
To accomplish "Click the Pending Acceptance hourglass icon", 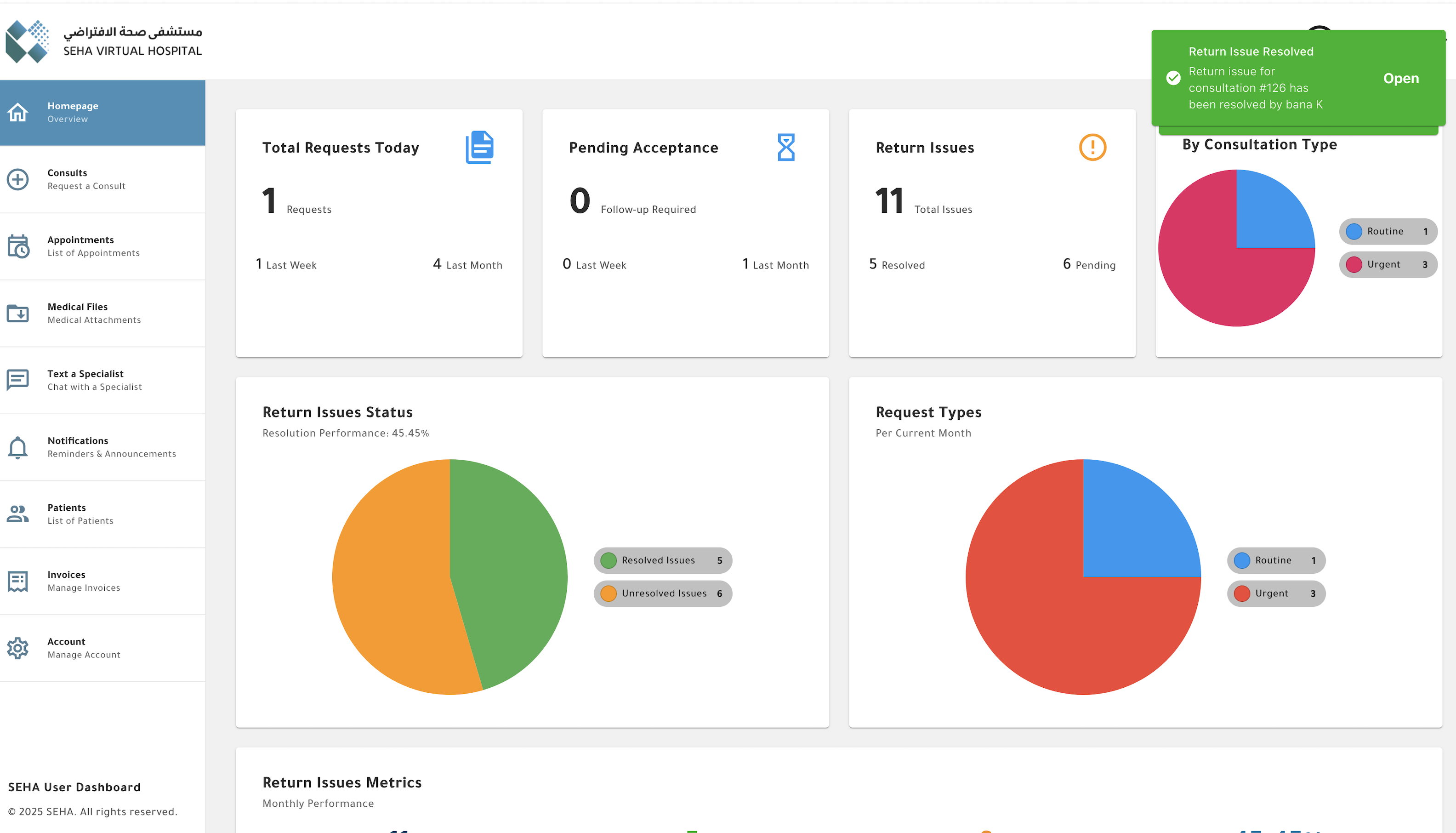I will pyautogui.click(x=786, y=147).
